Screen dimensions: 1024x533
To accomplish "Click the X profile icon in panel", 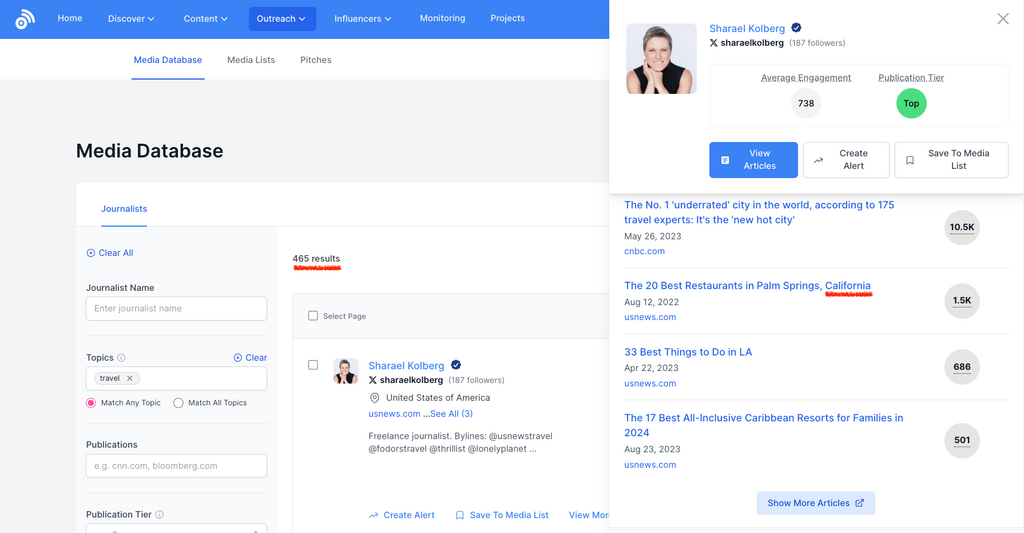I will (713, 43).
